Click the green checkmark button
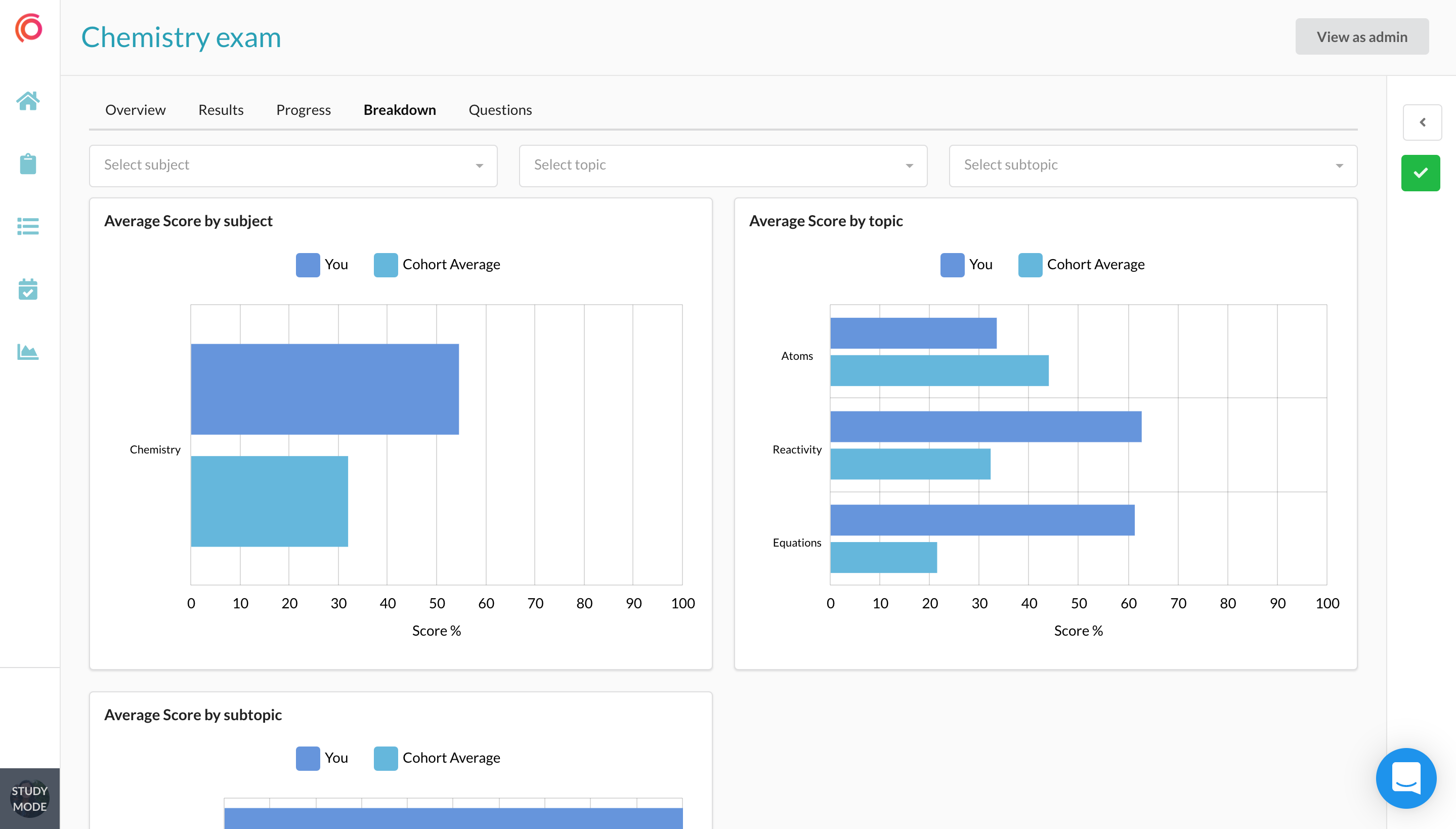This screenshot has height=829, width=1456. point(1420,173)
